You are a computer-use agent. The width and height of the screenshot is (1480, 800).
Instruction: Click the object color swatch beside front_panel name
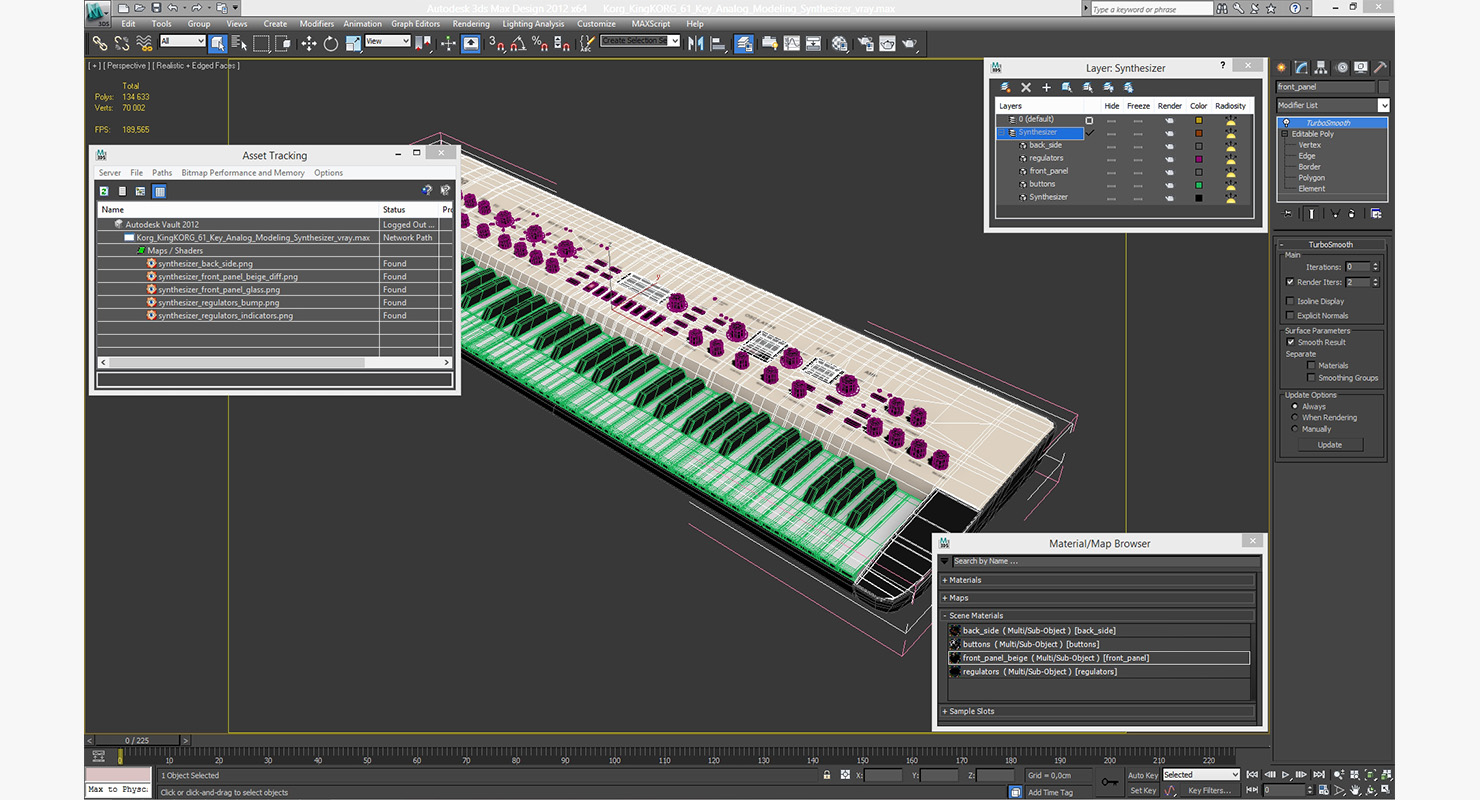[1383, 87]
